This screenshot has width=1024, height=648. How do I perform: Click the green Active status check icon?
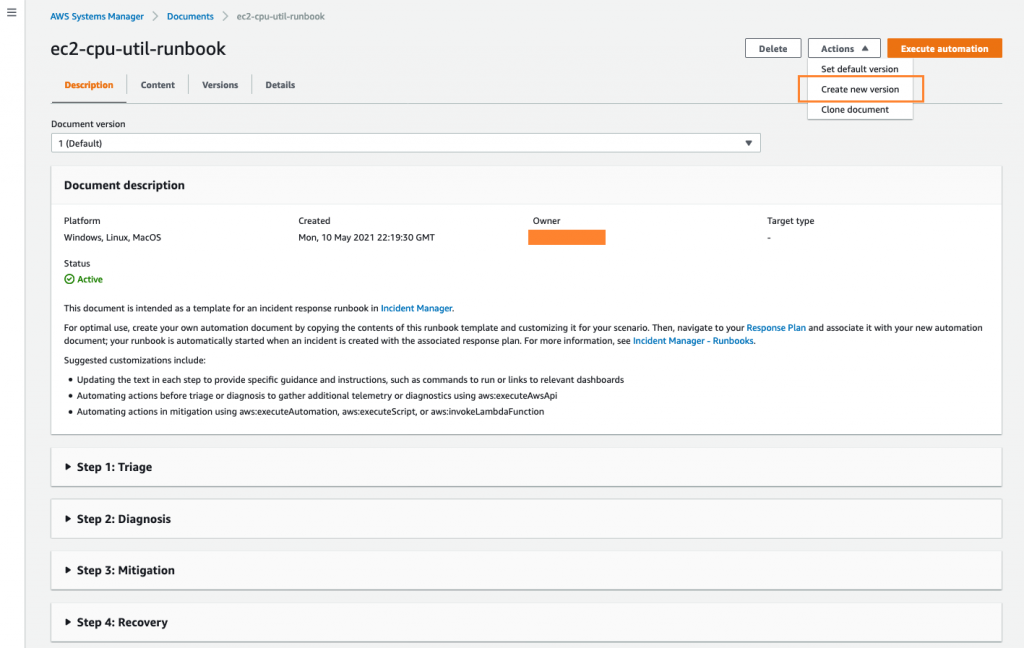point(66,279)
